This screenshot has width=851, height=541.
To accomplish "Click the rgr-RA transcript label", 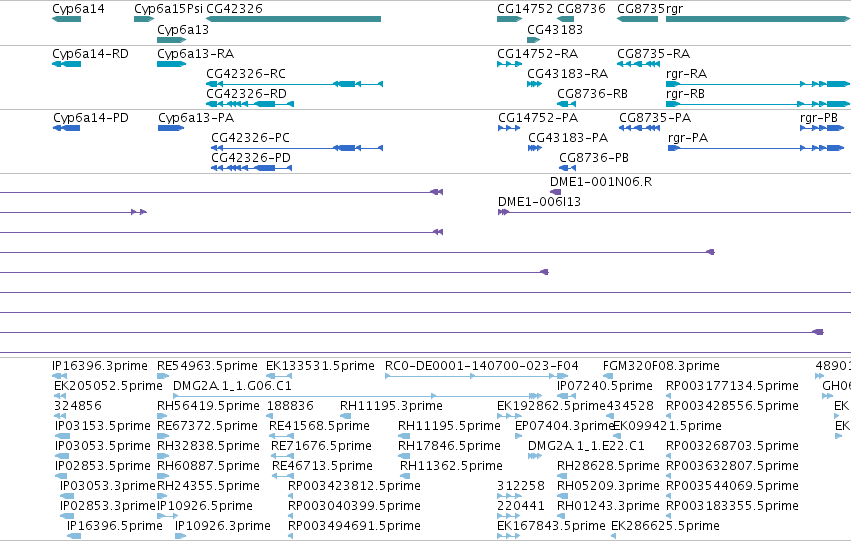I will [x=686, y=73].
